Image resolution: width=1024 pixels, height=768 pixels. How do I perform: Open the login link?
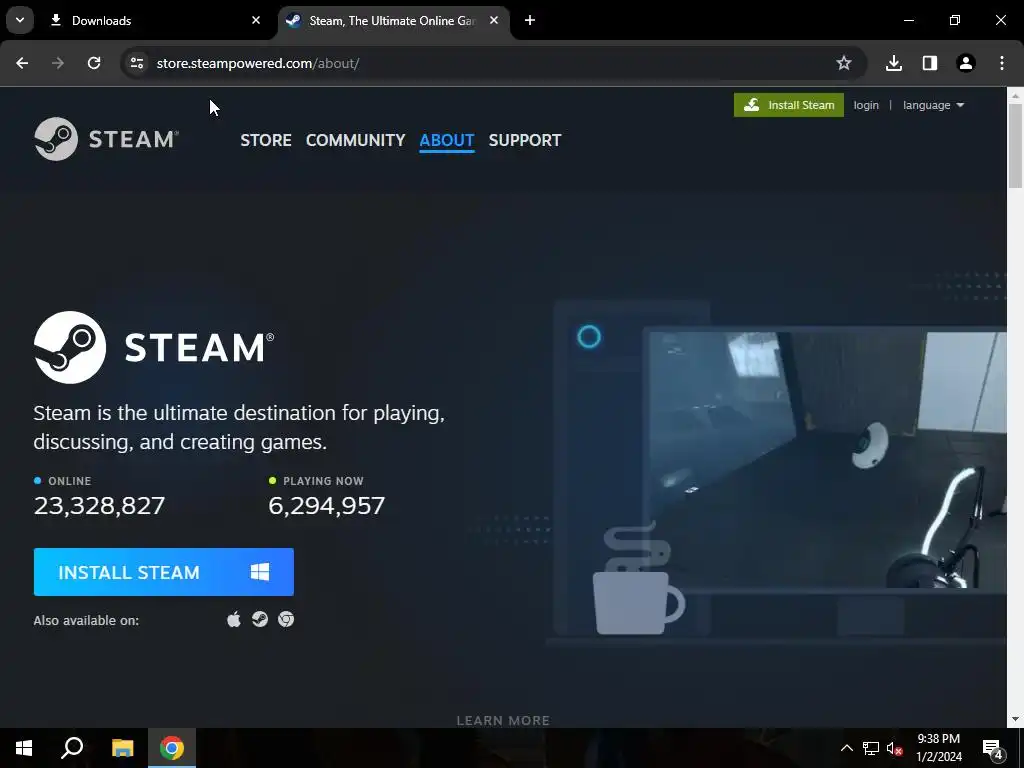866,105
